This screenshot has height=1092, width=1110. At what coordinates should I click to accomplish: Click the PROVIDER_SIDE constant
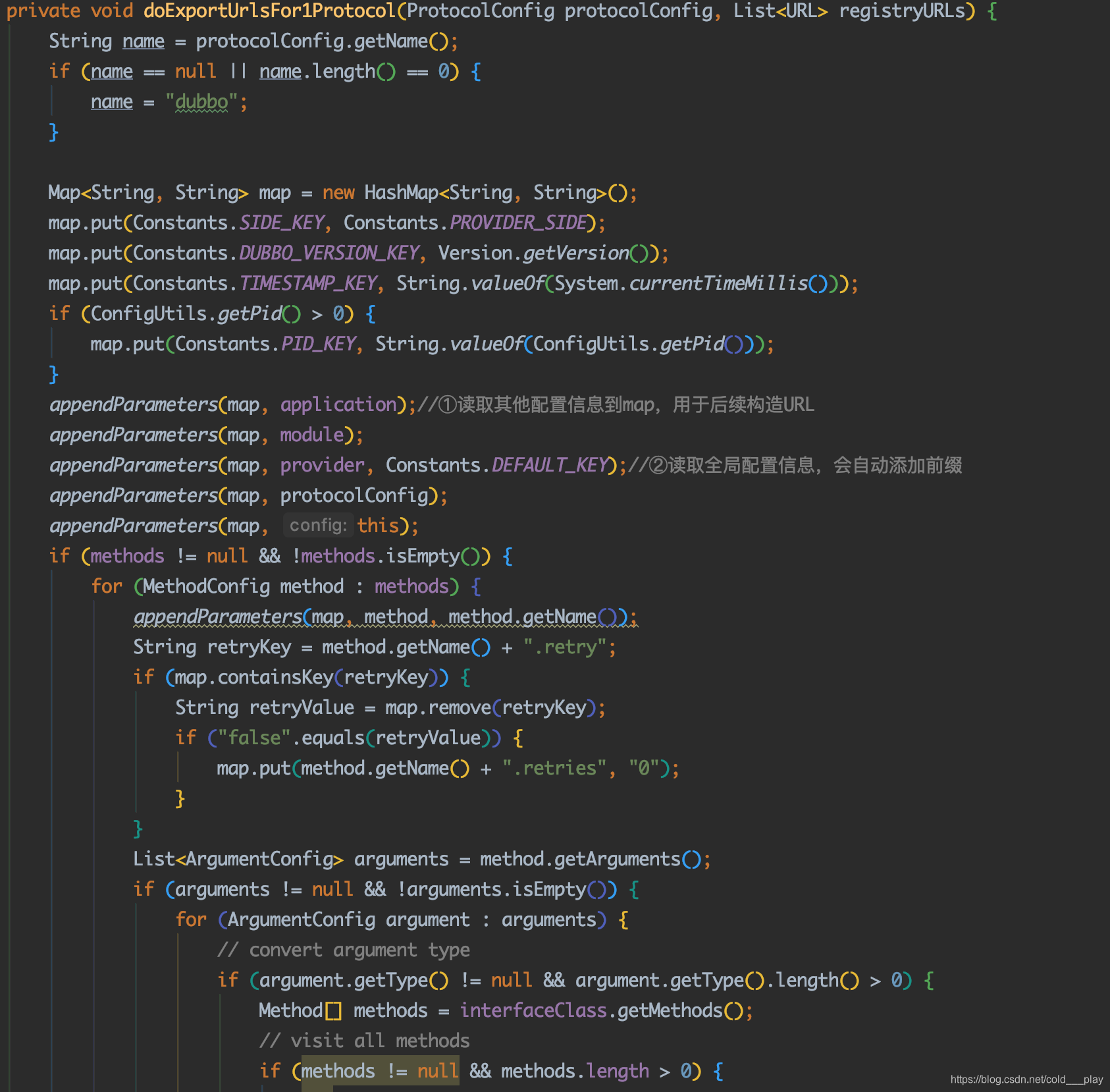click(x=518, y=223)
